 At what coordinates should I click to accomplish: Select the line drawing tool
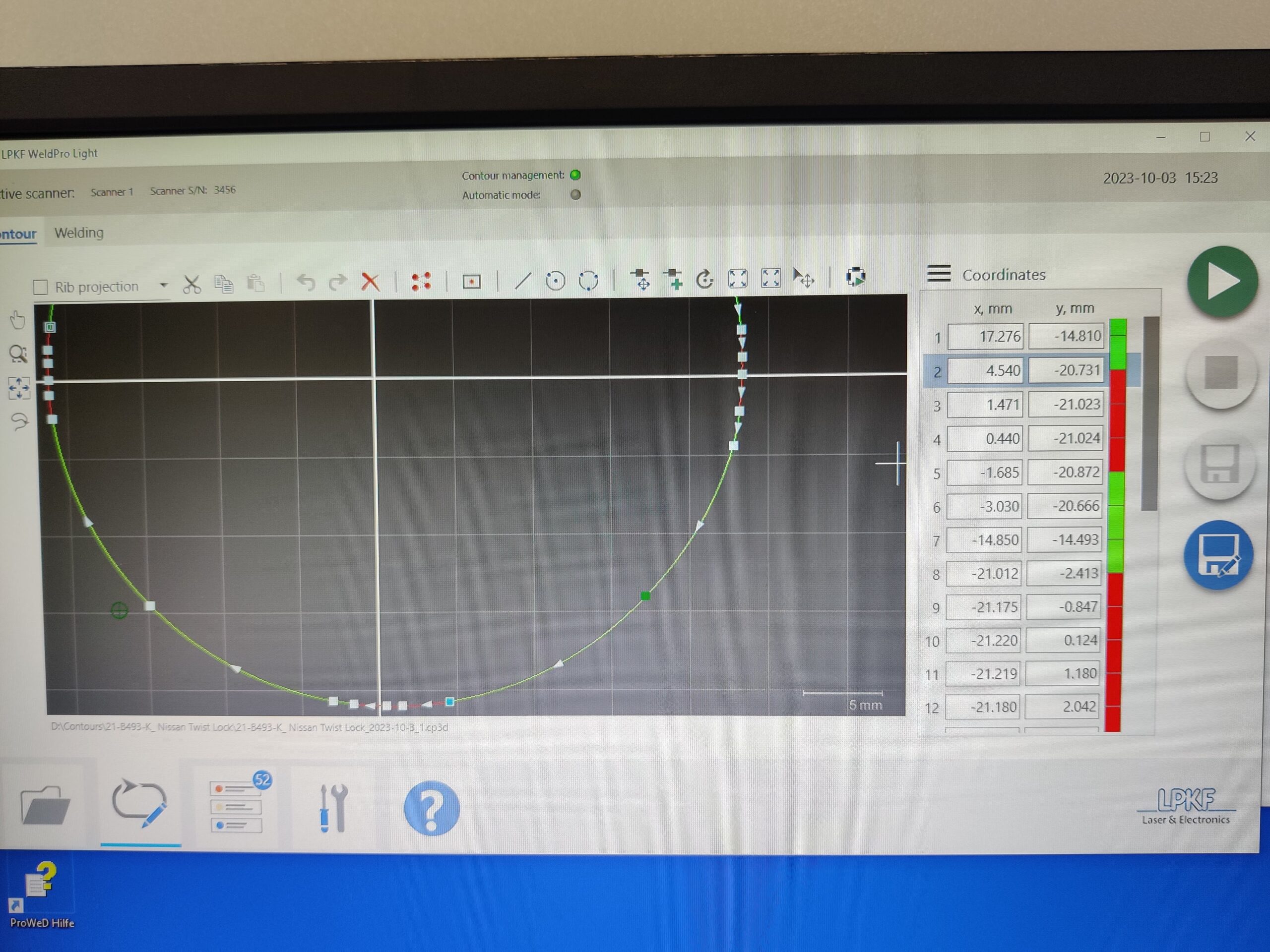point(522,281)
